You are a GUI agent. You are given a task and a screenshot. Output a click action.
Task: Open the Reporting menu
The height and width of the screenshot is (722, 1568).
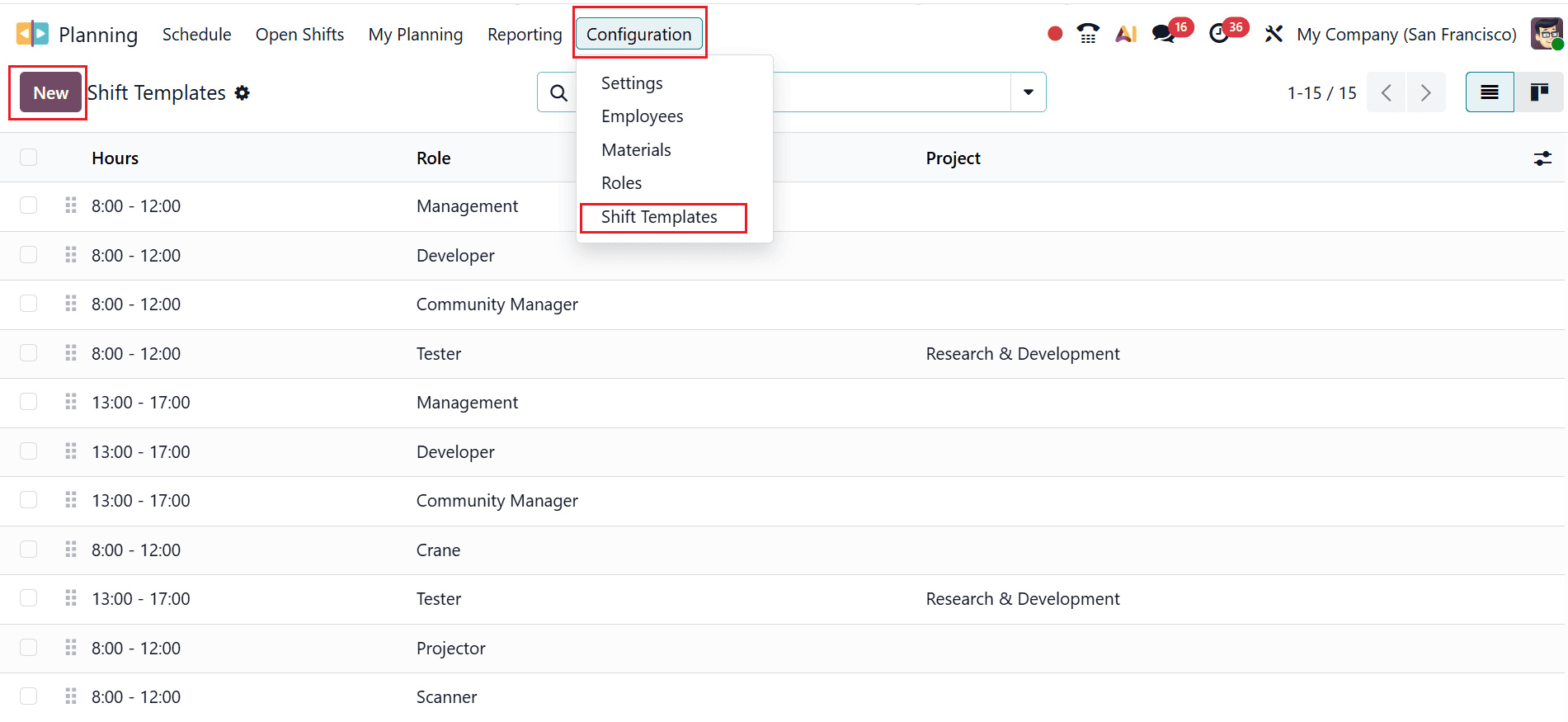(x=525, y=35)
